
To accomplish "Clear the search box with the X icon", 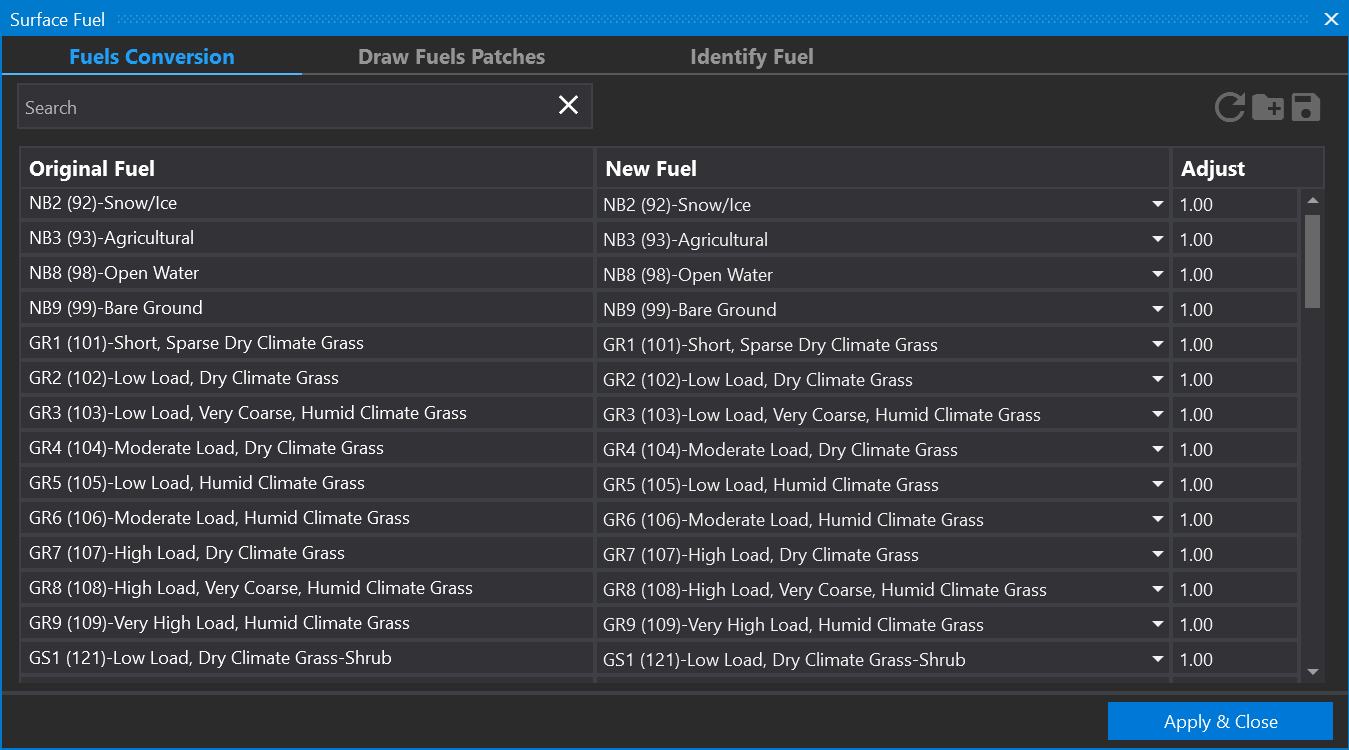I will (568, 106).
